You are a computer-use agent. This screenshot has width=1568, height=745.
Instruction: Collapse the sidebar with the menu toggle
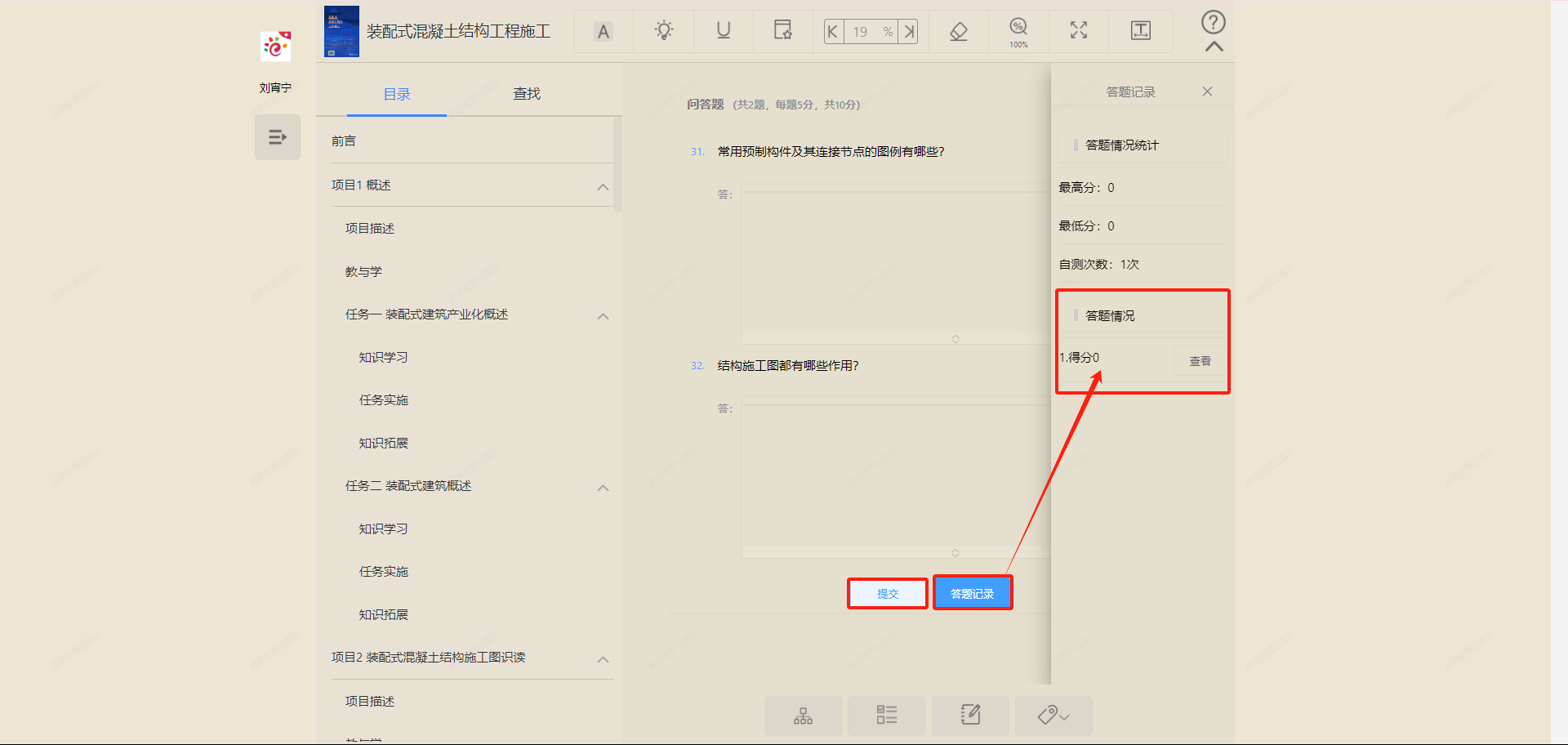click(278, 137)
